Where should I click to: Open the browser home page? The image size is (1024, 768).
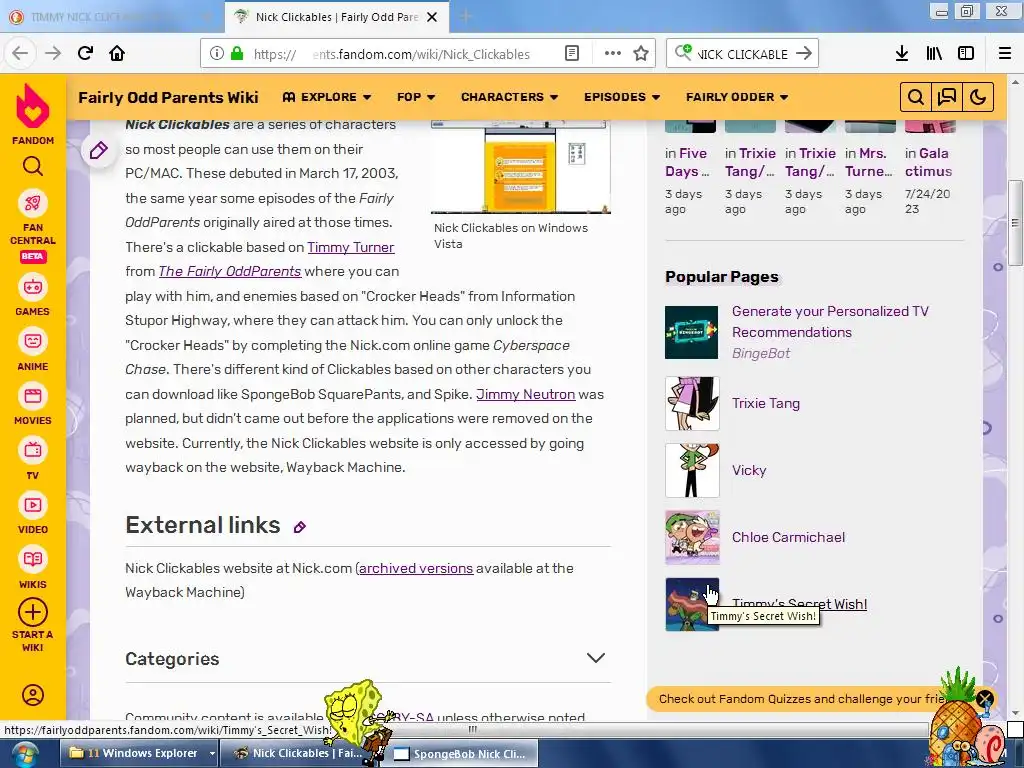117,53
